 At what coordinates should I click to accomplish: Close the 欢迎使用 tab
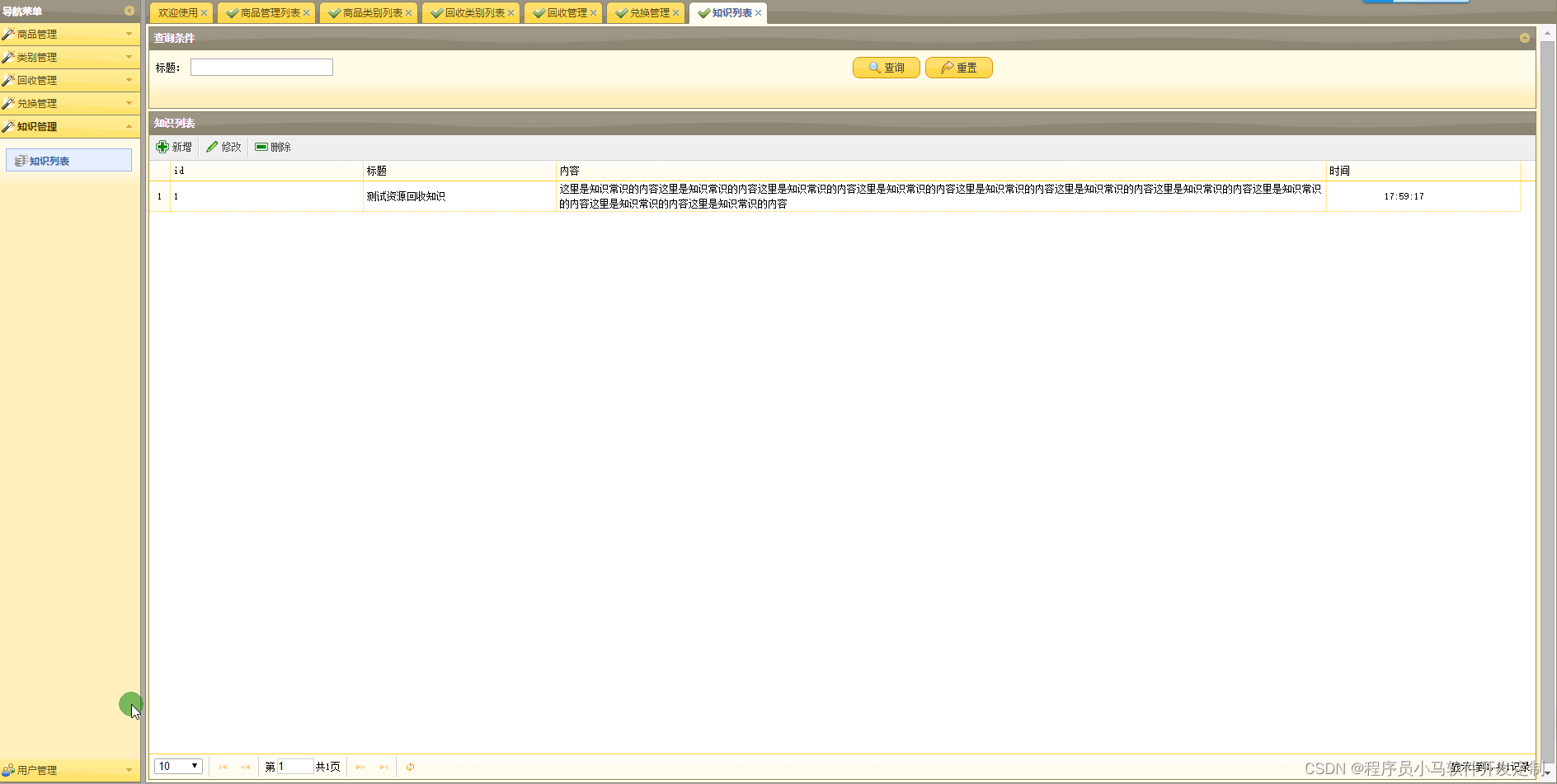pyautogui.click(x=204, y=13)
